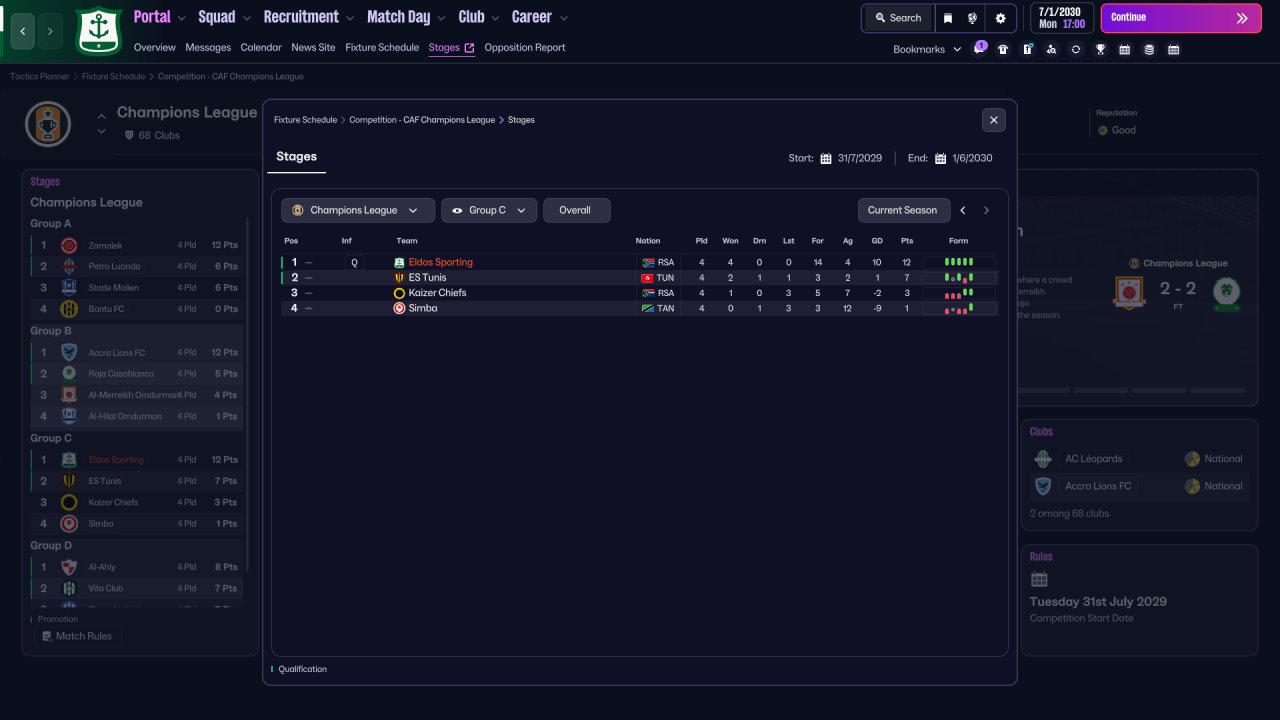Image resolution: width=1280 pixels, height=720 pixels.
Task: Open Match Rules button in Stages panel
Action: point(76,636)
